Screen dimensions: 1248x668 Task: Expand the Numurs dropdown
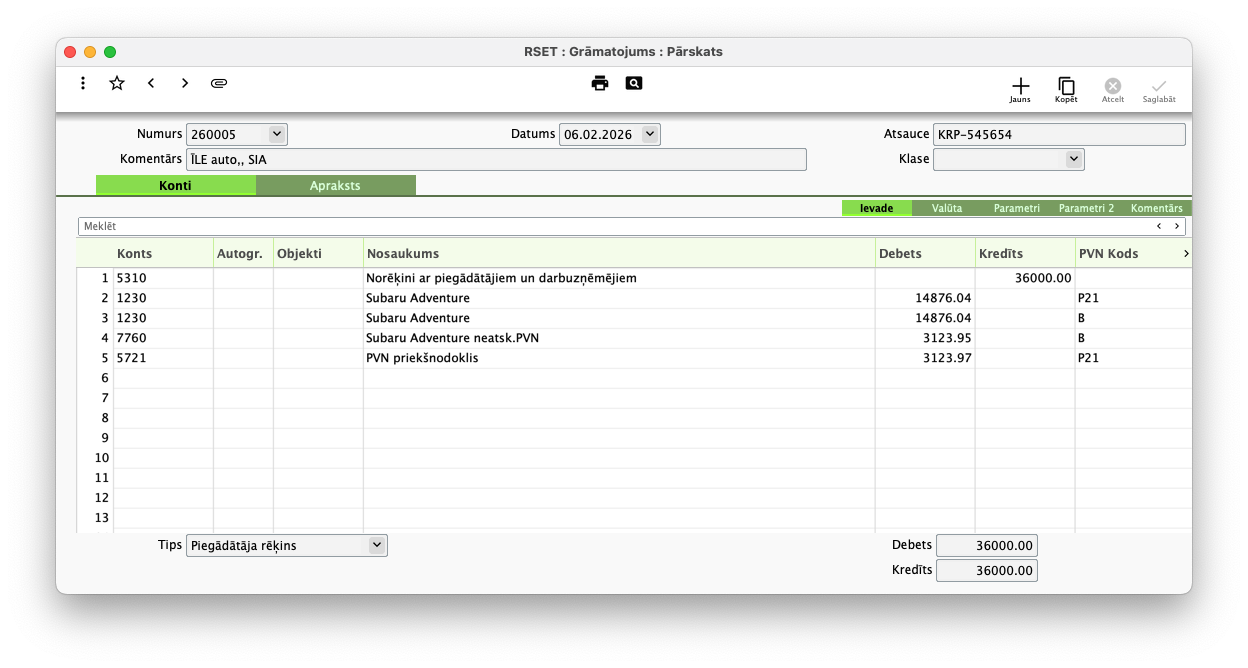277,134
